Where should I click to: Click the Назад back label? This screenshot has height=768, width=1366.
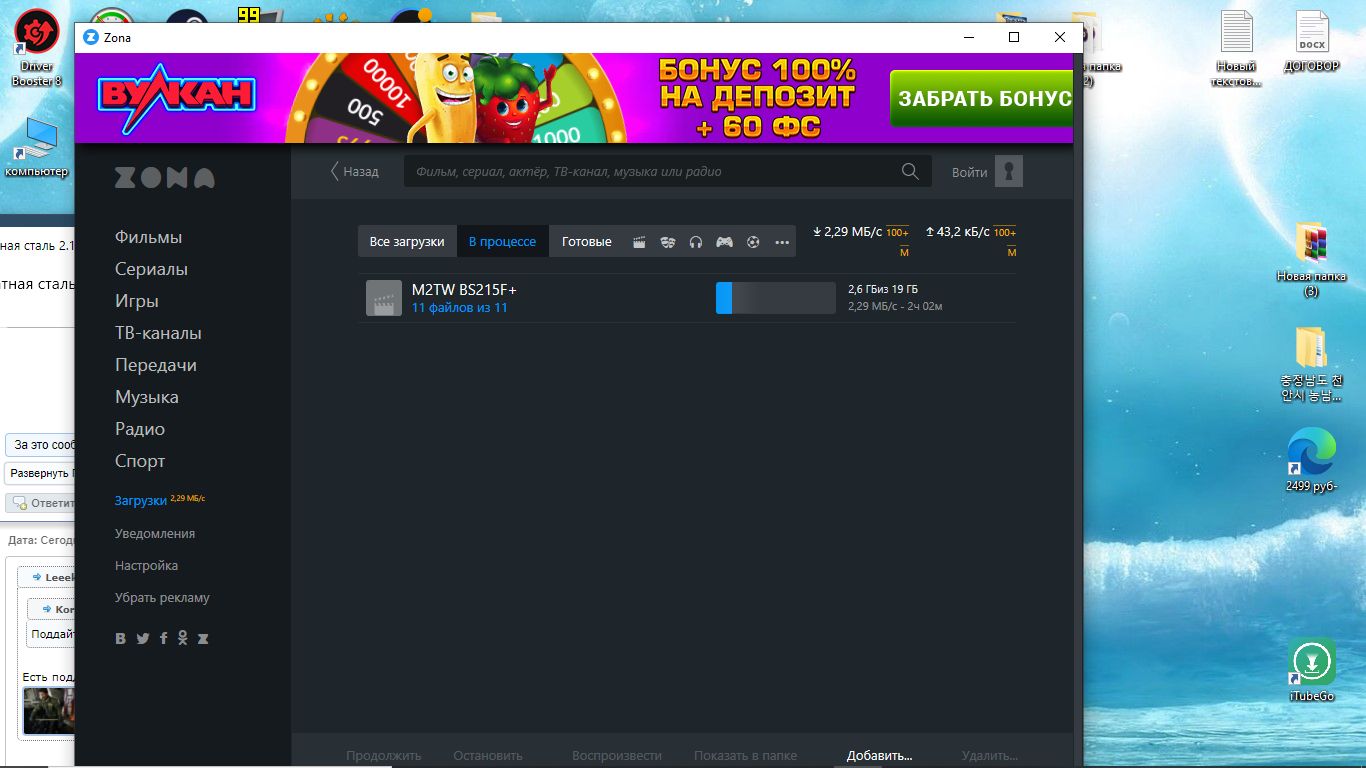(360, 171)
